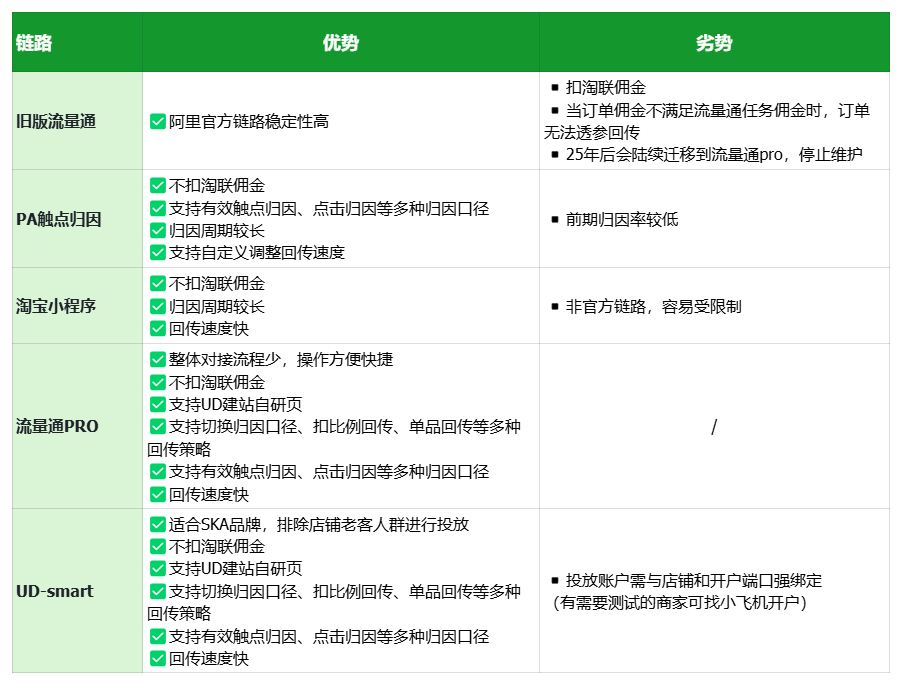Click the checkmark before 支持自定义调整回传速度
The height and width of the screenshot is (685, 902).
[158, 252]
